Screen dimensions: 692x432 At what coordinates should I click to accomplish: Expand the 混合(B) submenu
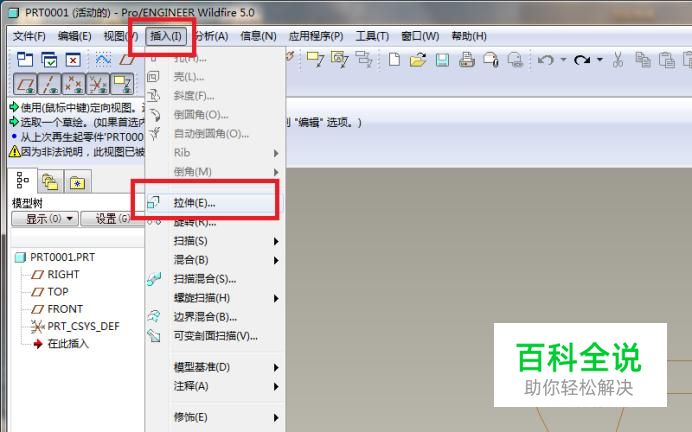pyautogui.click(x=215, y=260)
